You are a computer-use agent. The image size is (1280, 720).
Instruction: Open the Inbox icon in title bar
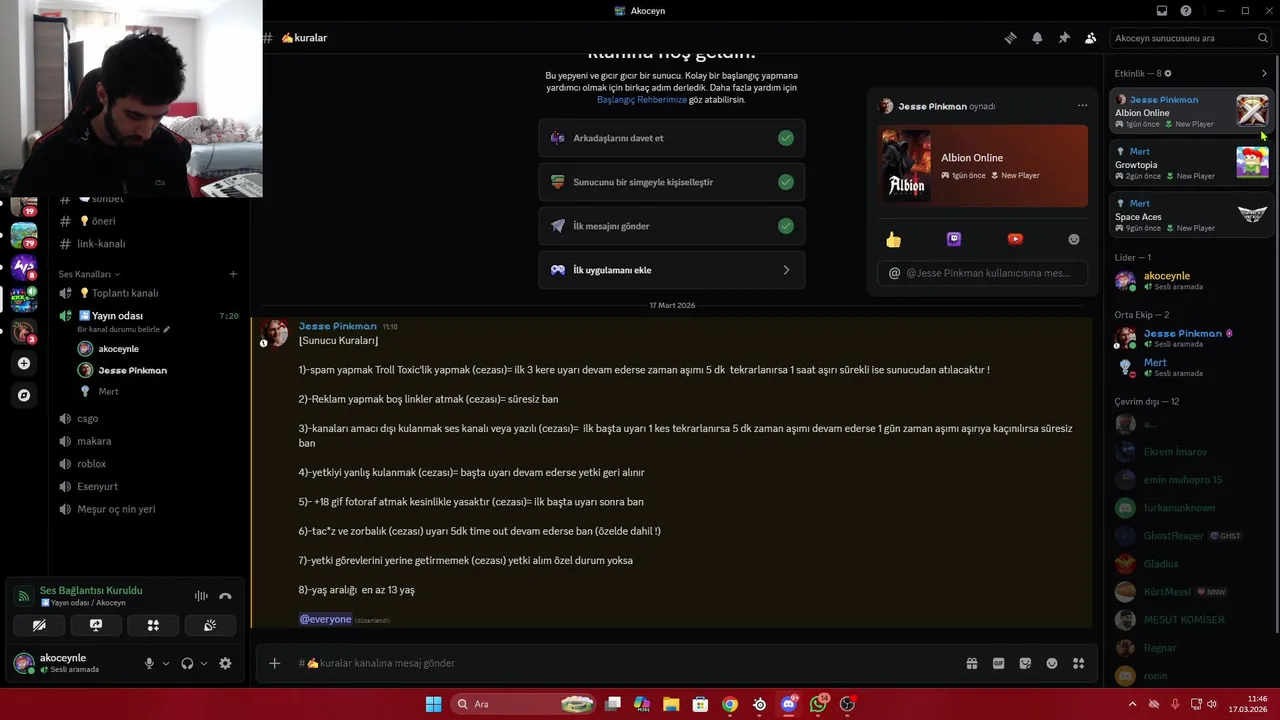click(1162, 11)
